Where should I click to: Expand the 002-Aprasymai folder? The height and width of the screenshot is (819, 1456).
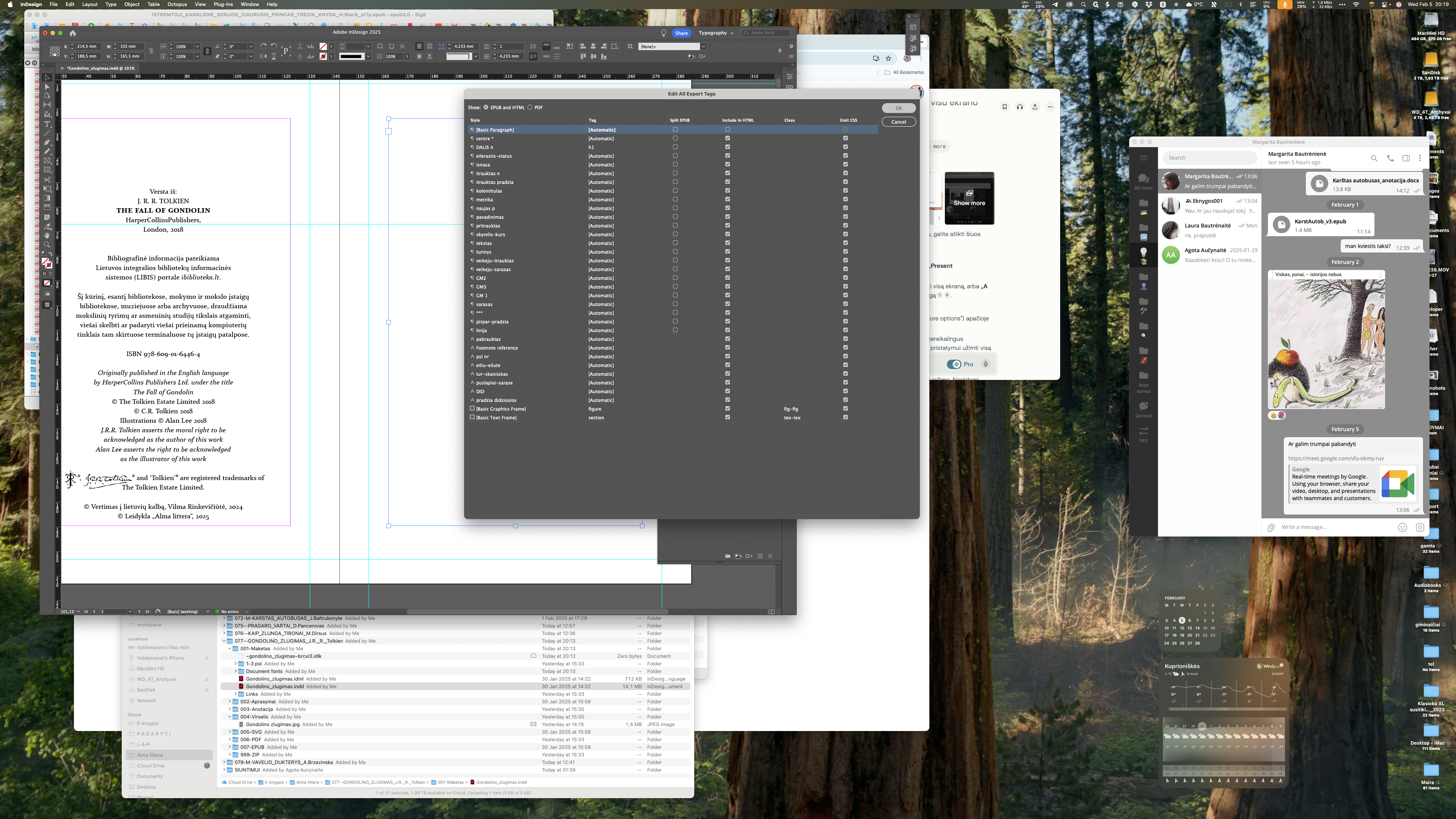click(230, 701)
